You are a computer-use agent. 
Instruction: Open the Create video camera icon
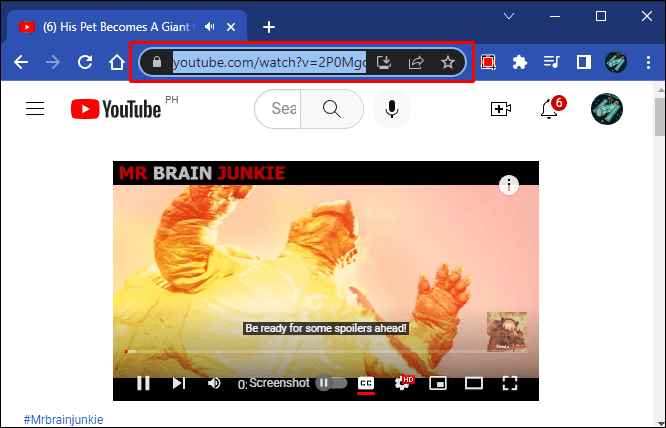click(501, 109)
